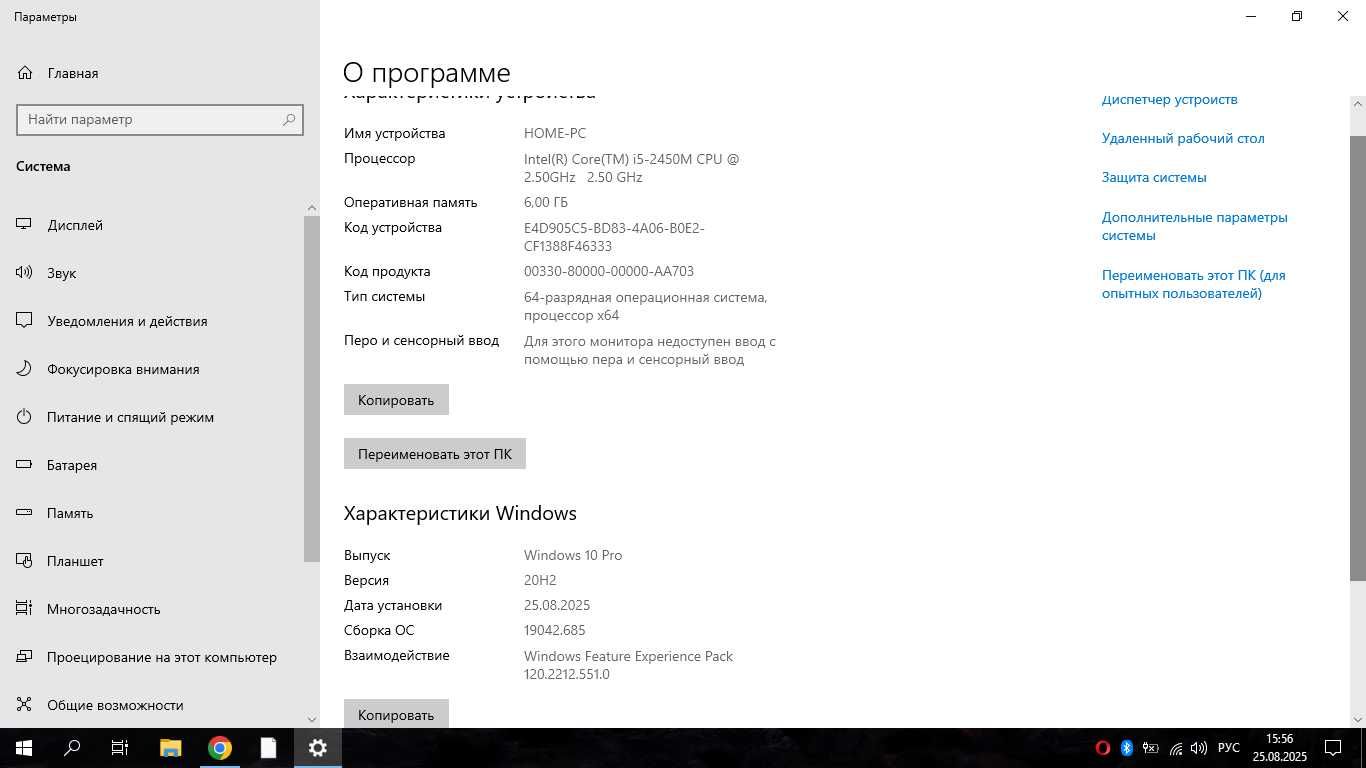Switch input language РУС
This screenshot has height=768, width=1366.
(x=1229, y=748)
